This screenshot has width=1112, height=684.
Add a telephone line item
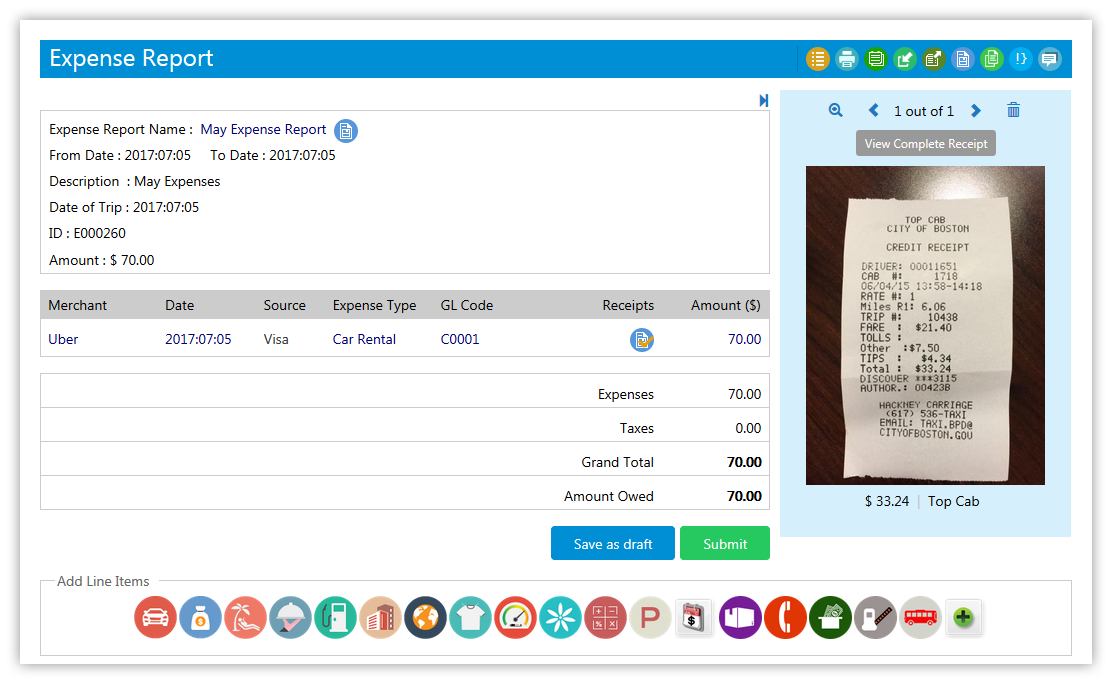785,617
